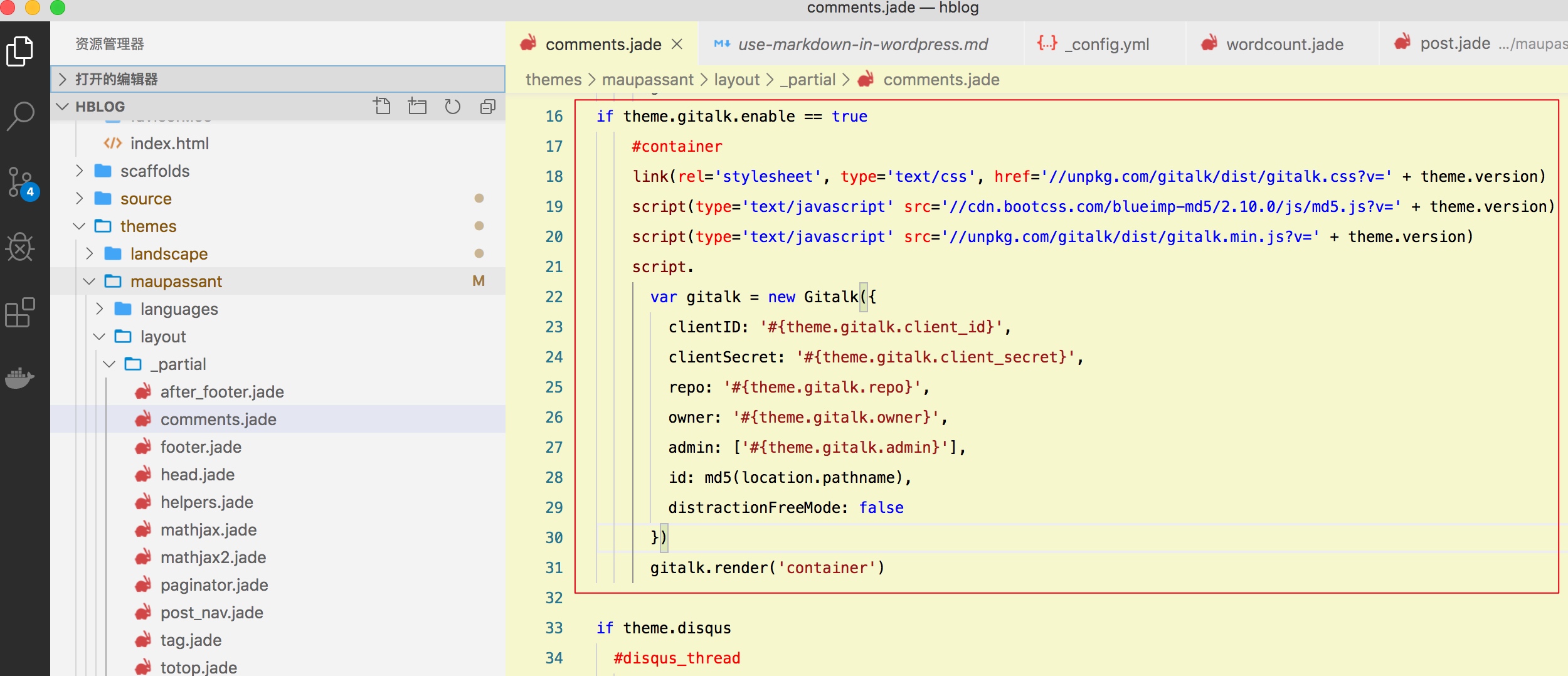Click comments.jade in the breadcrumb

941,80
